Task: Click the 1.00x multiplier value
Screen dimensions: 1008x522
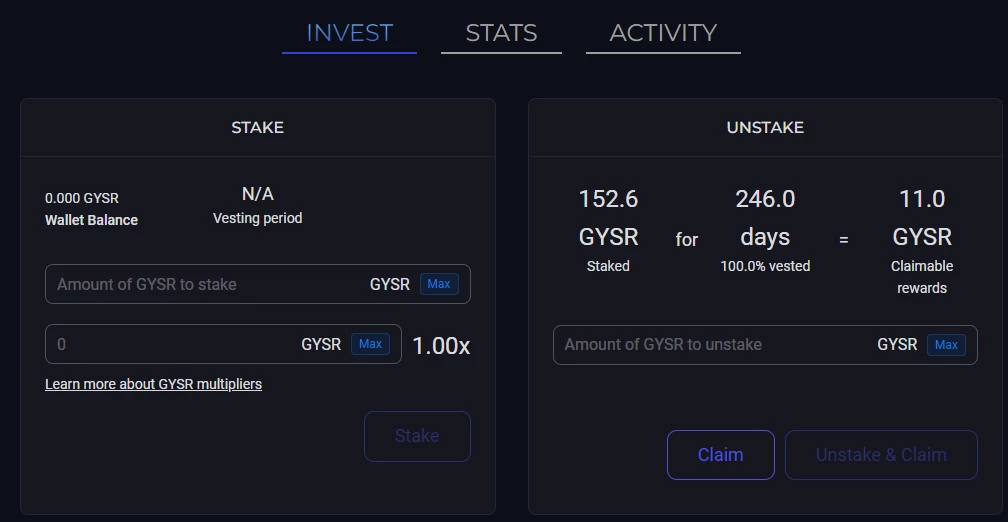Action: coord(441,346)
